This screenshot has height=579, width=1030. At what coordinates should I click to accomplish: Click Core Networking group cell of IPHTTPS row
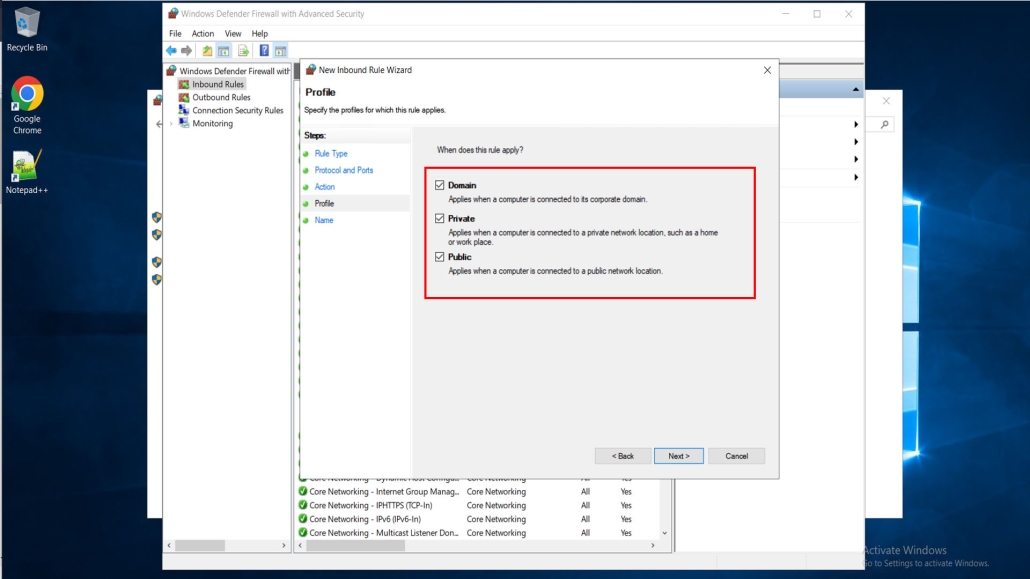tap(496, 505)
